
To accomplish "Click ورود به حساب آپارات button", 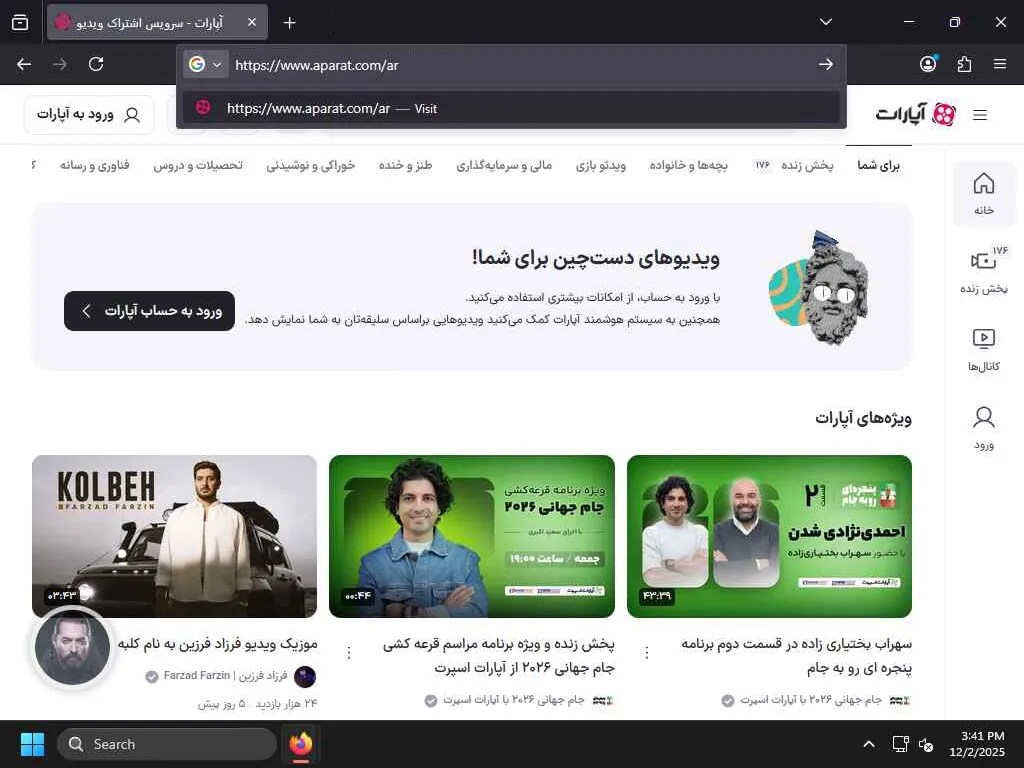I will (x=150, y=311).
